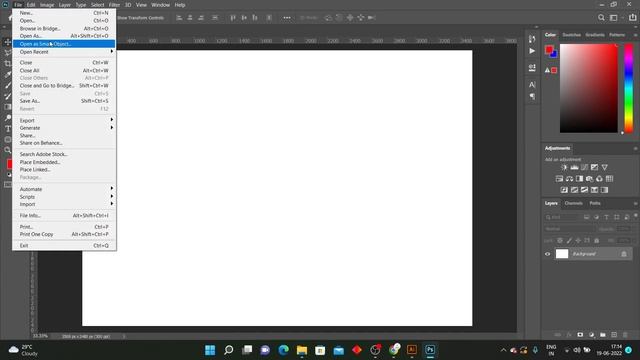
Task: Toggle pixel layer filter in Layers panel
Action: [x=587, y=217]
